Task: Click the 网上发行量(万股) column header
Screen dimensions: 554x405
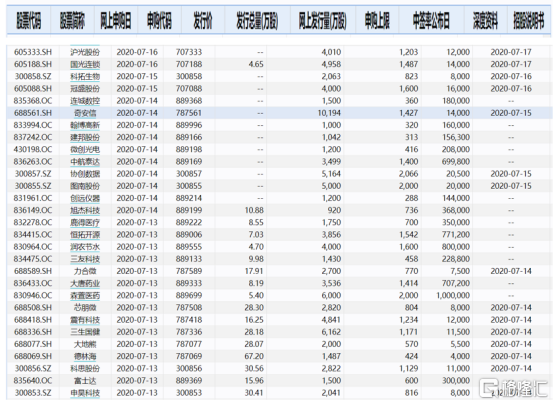Action: (x=323, y=21)
